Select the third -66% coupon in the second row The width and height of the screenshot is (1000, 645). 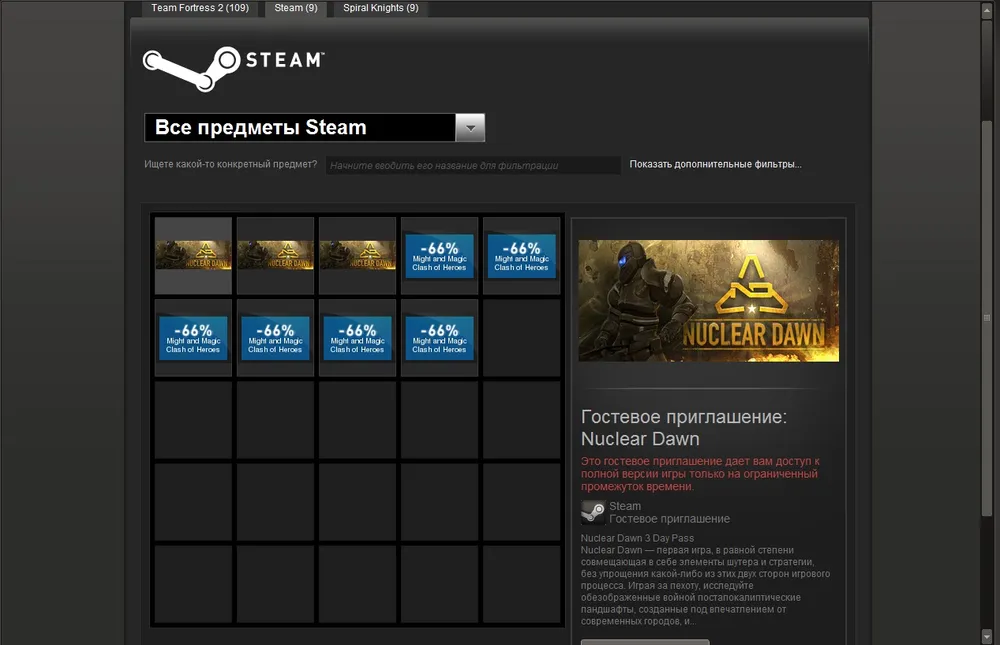tap(357, 337)
